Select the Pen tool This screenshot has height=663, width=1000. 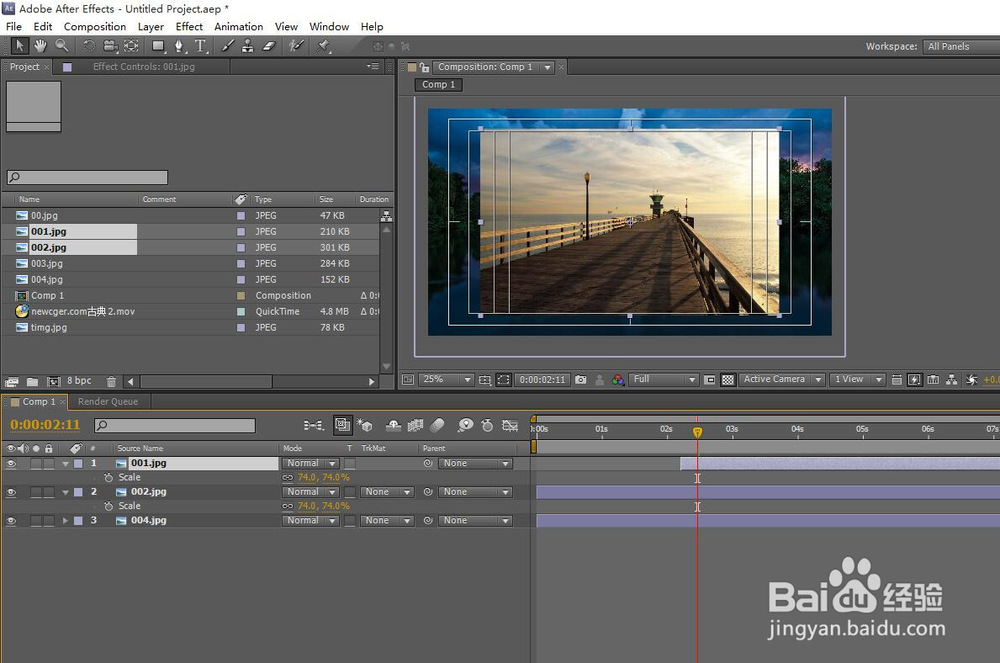pyautogui.click(x=179, y=46)
